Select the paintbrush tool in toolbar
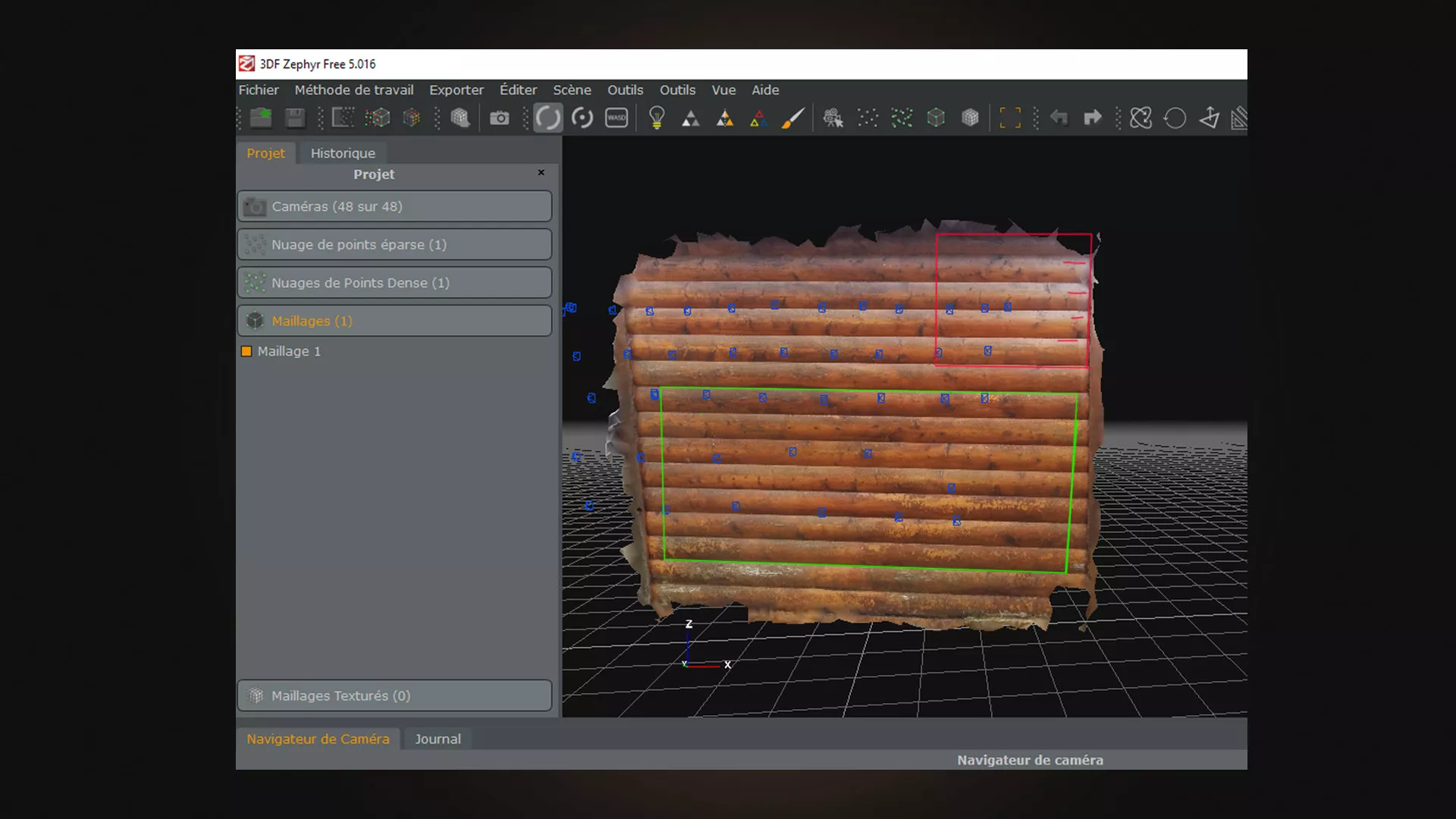The image size is (1456, 819). point(792,118)
